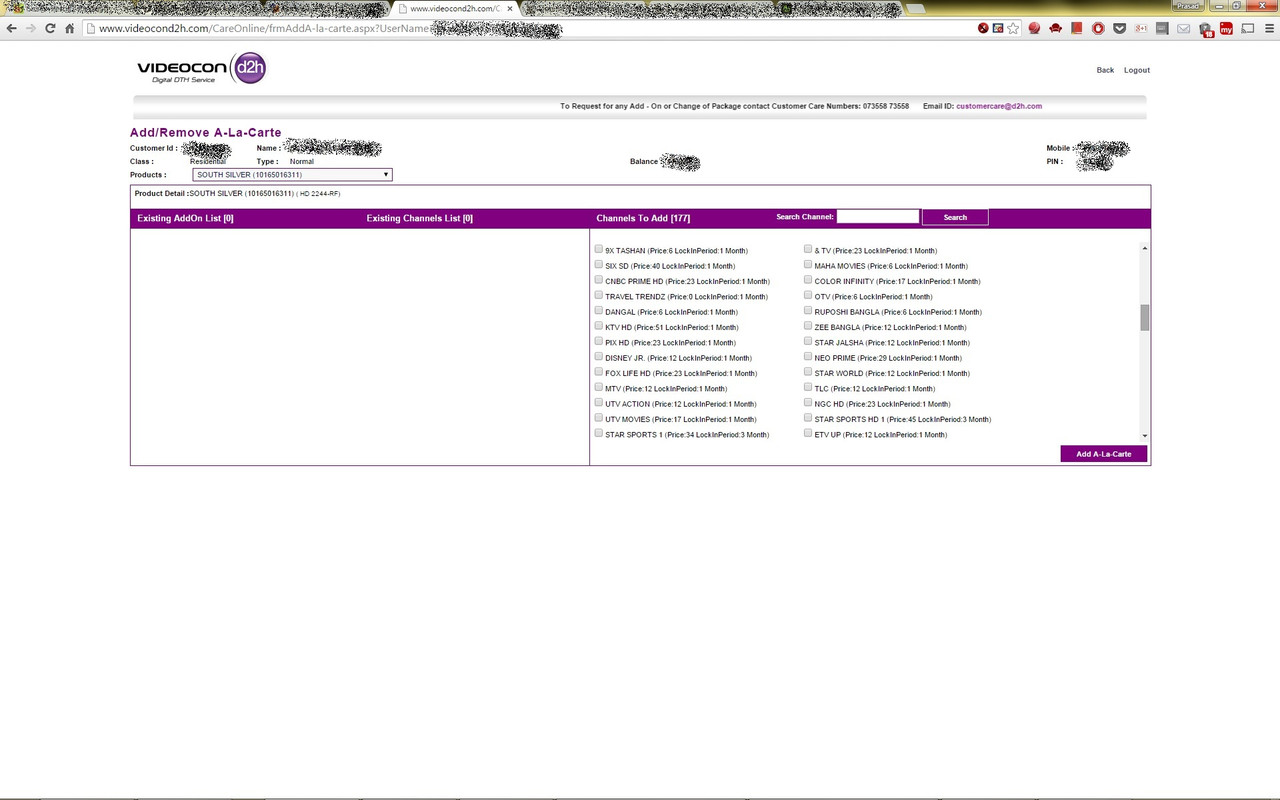Check the UTV ACTION checkbox
Screen dimensions: 1280x800
pyautogui.click(x=599, y=403)
